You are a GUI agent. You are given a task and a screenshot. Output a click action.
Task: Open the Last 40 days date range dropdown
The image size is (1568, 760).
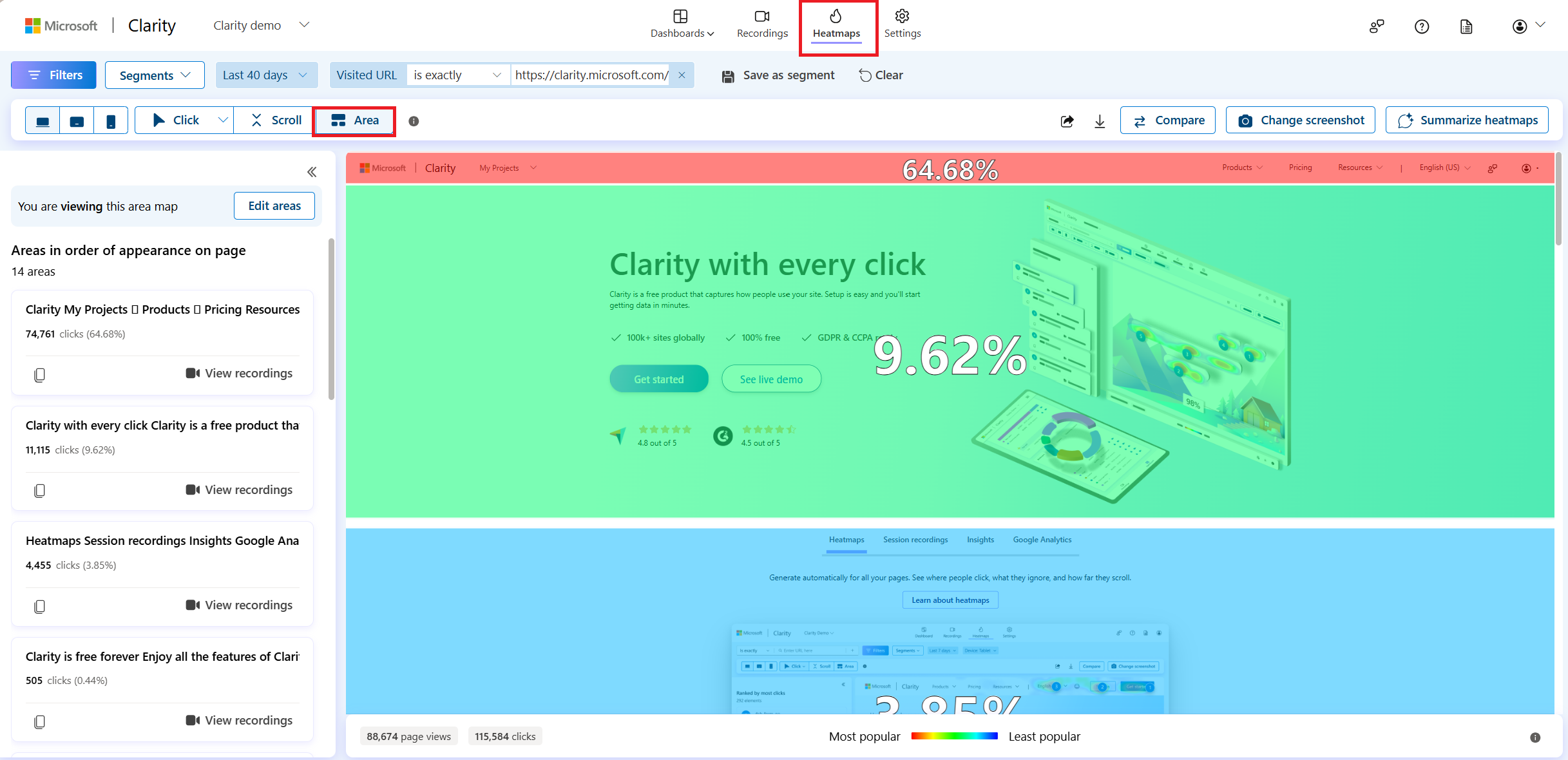pyautogui.click(x=266, y=75)
